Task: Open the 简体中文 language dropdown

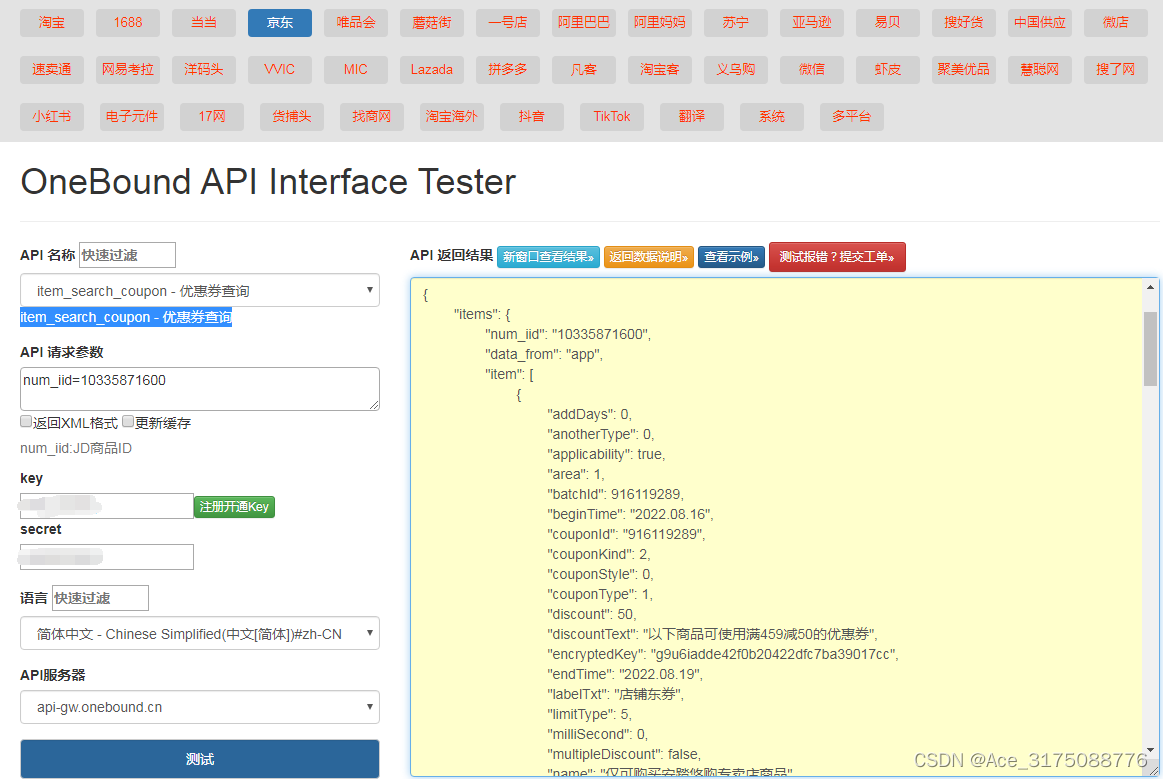Action: point(200,633)
